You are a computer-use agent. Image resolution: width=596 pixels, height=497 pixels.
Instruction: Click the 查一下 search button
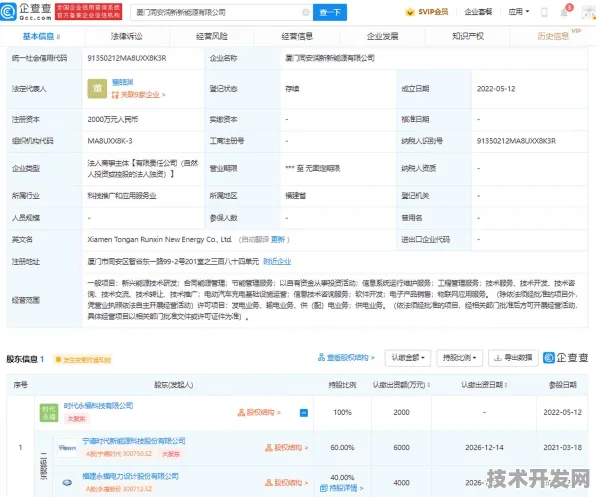(x=330, y=13)
